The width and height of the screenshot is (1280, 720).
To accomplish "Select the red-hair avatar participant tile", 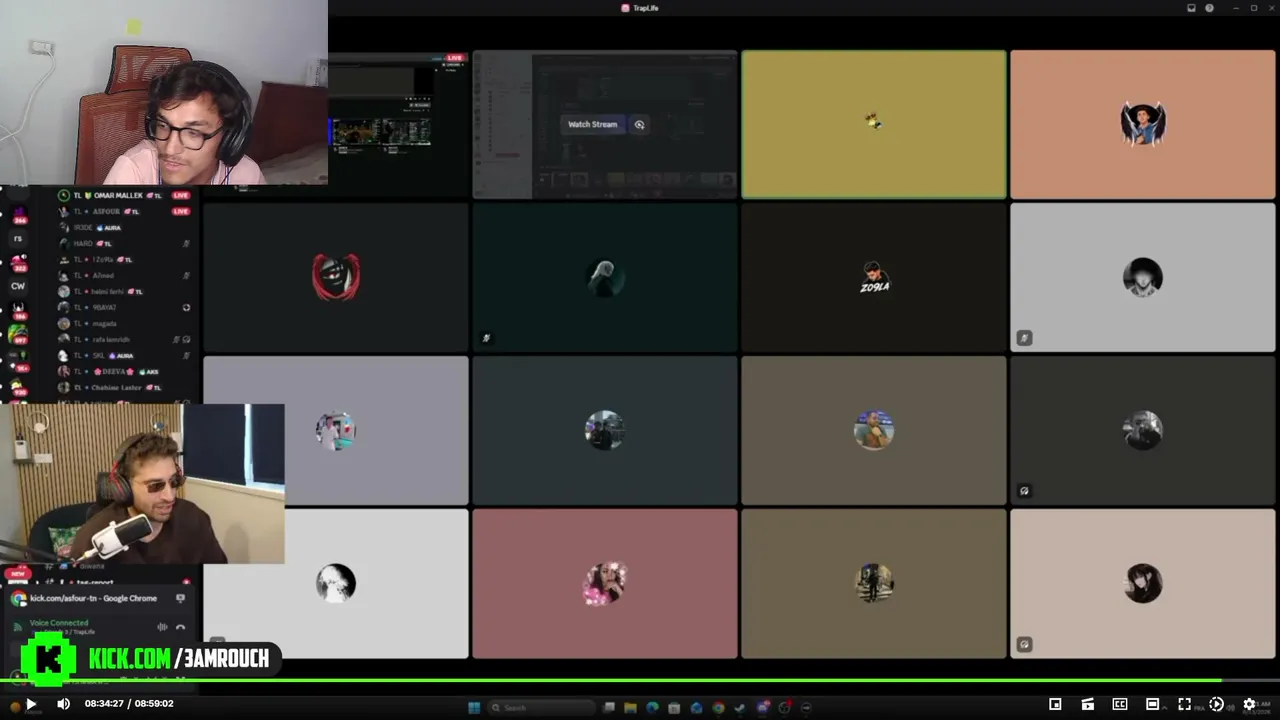I will tap(336, 278).
